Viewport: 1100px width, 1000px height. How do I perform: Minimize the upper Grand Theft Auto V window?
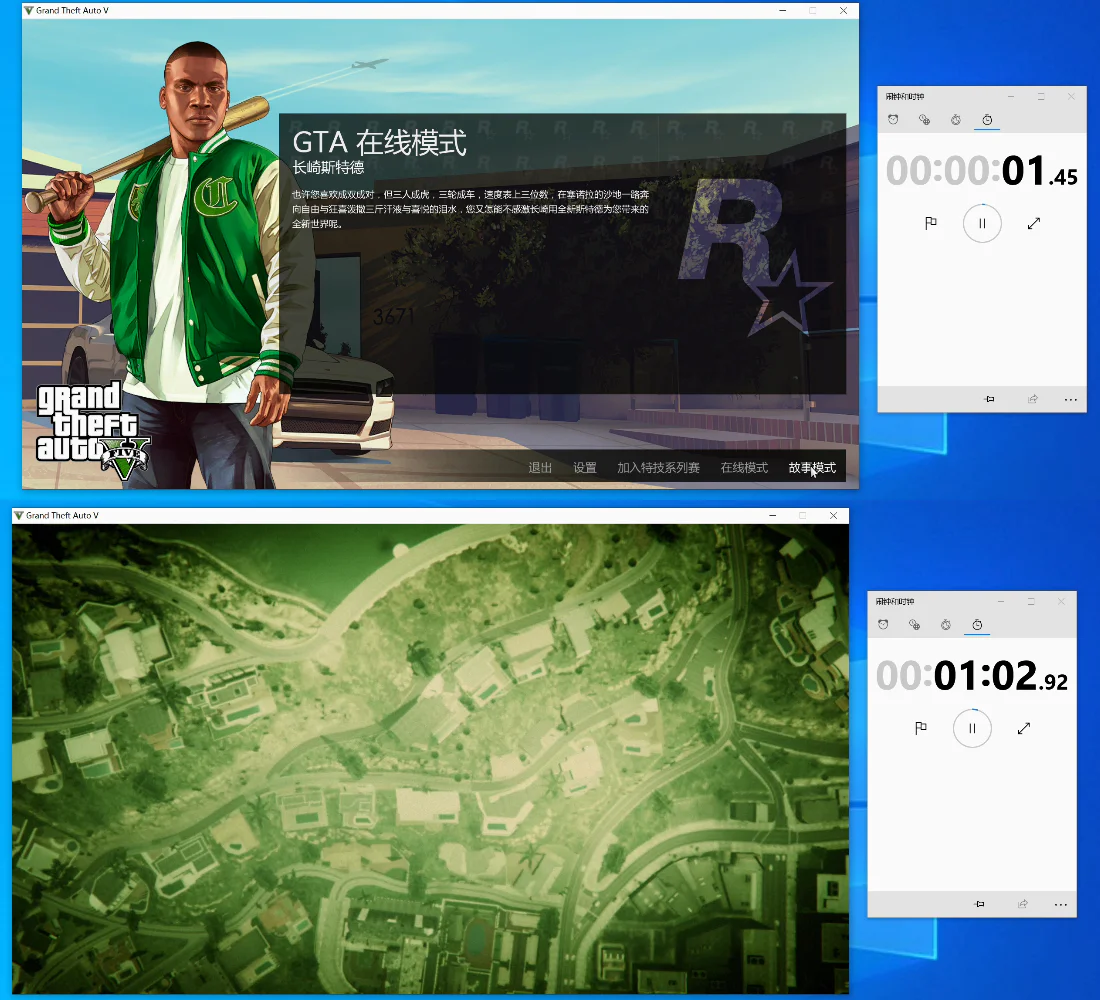click(x=782, y=11)
